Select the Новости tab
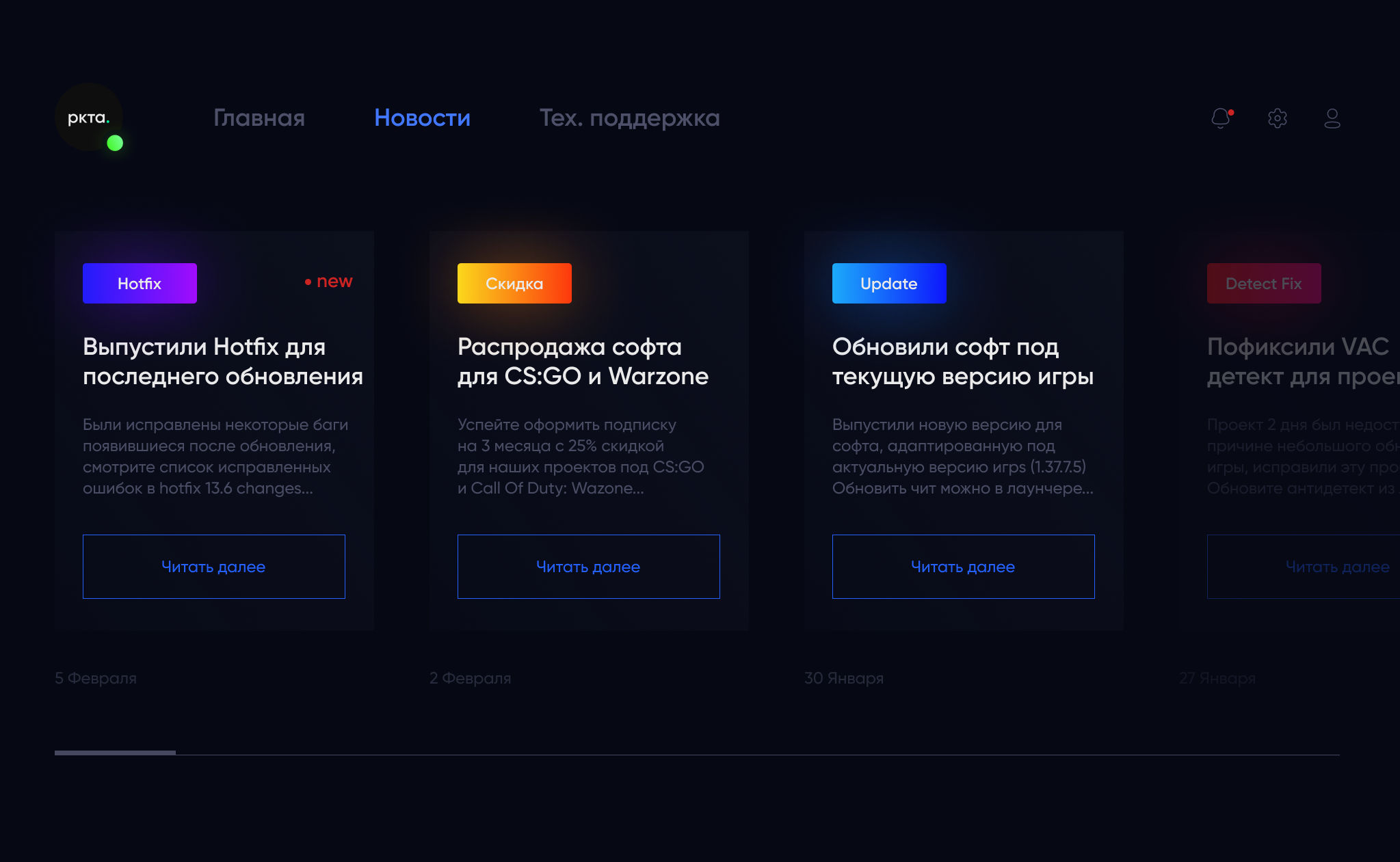This screenshot has width=1400, height=862. [422, 118]
